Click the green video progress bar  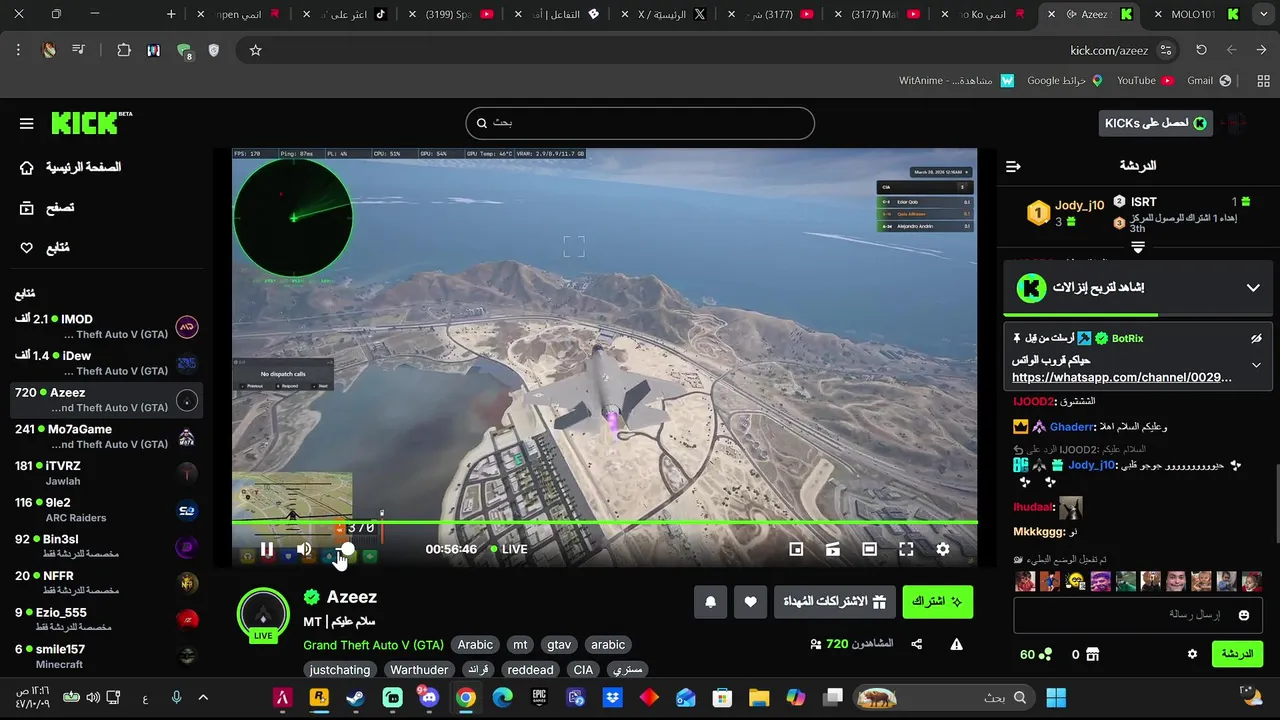pyautogui.click(x=605, y=522)
